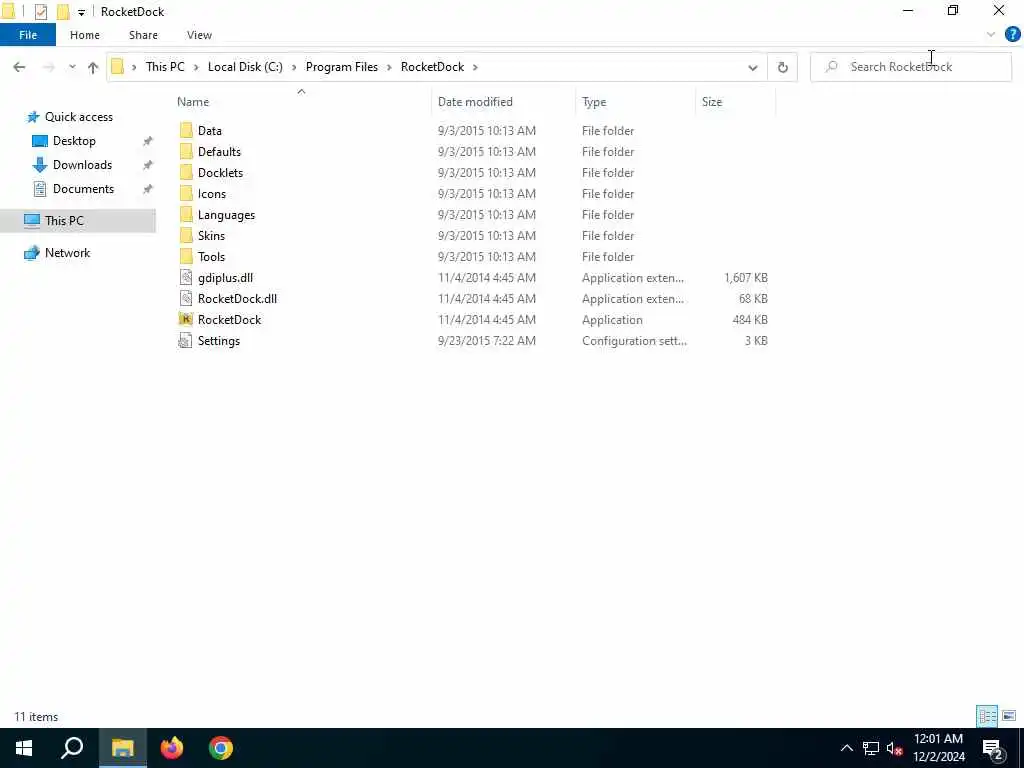Click the muted volume tray icon

click(x=894, y=748)
